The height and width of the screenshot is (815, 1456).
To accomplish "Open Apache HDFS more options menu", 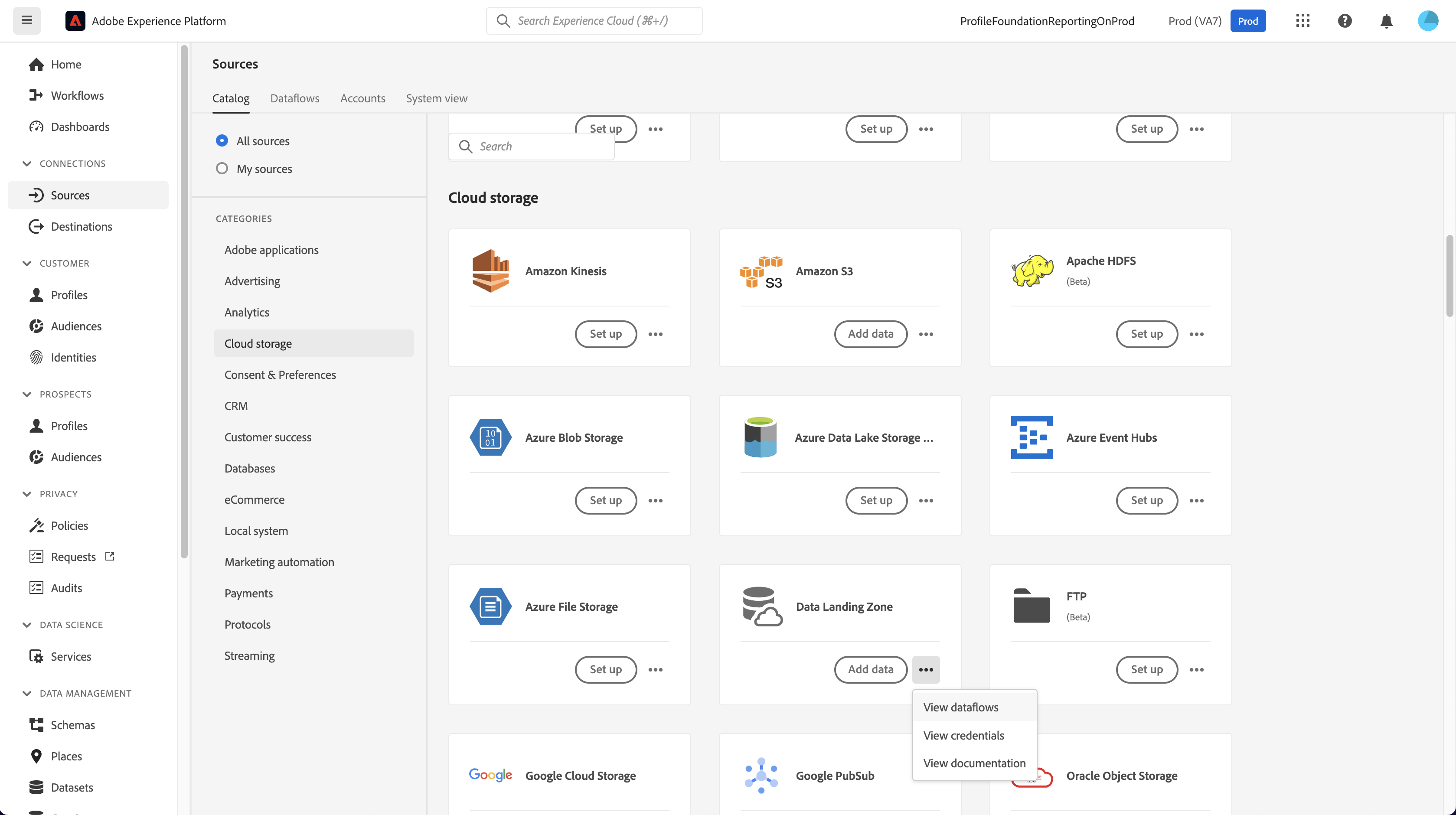I will [1197, 334].
